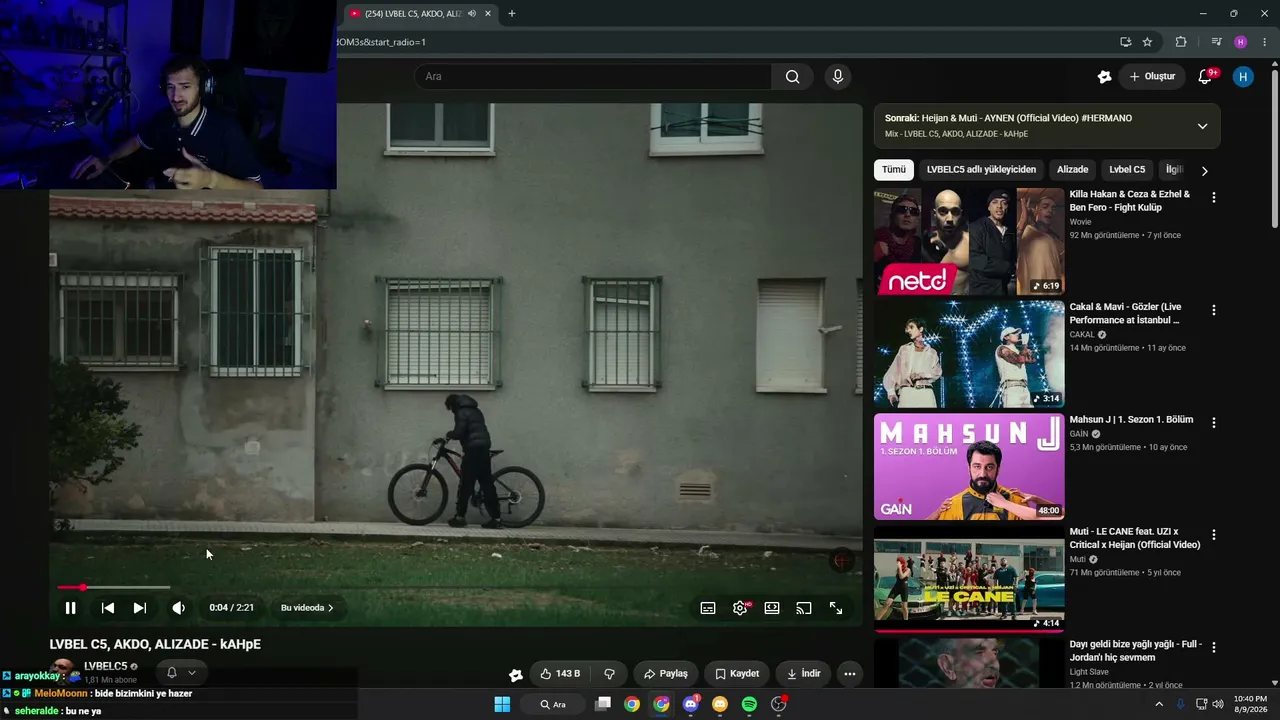
Task: Open Spotify from the taskbar
Action: click(x=749, y=704)
